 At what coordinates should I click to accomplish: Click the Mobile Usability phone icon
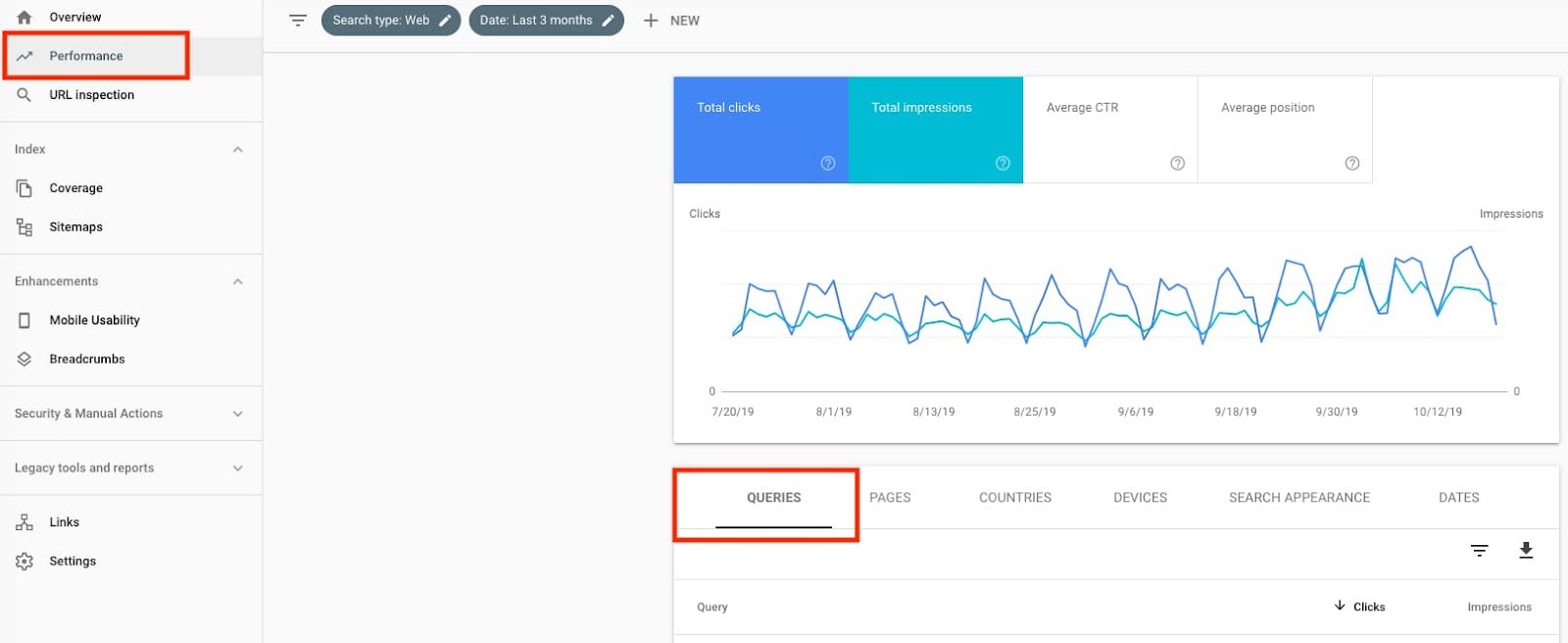(24, 321)
